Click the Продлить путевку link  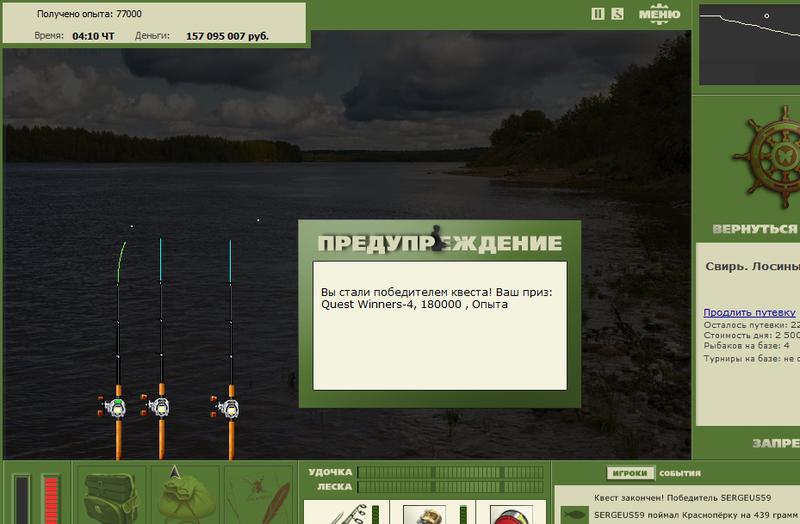pos(749,312)
